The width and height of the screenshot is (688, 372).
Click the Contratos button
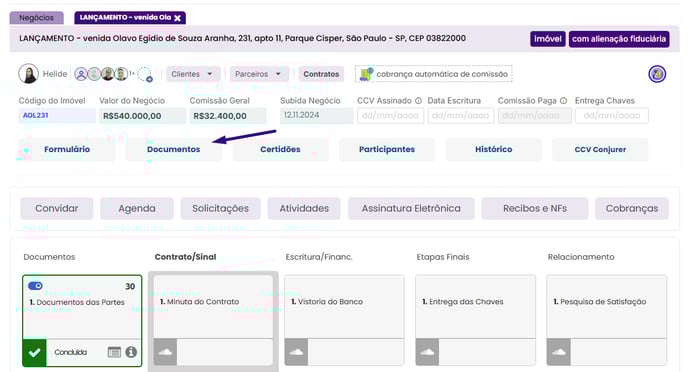click(321, 74)
